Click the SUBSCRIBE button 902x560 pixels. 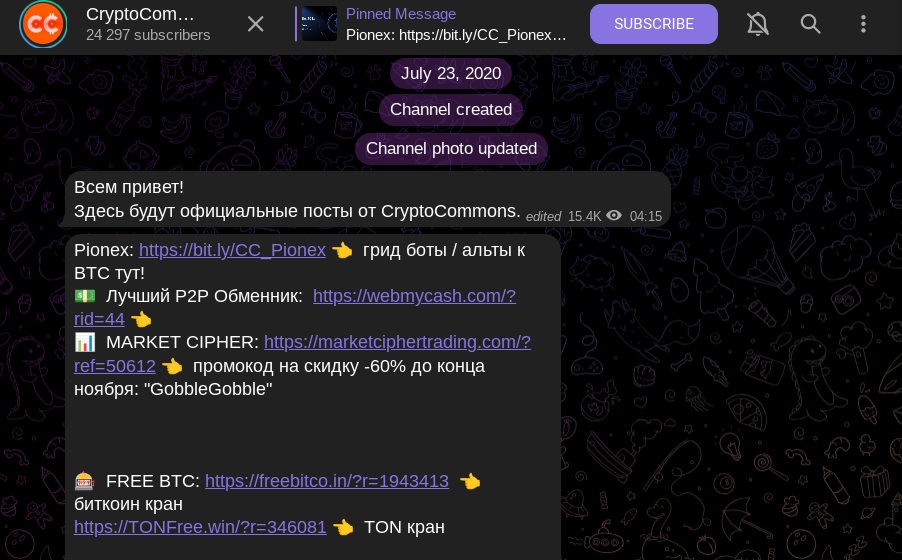[x=654, y=24]
